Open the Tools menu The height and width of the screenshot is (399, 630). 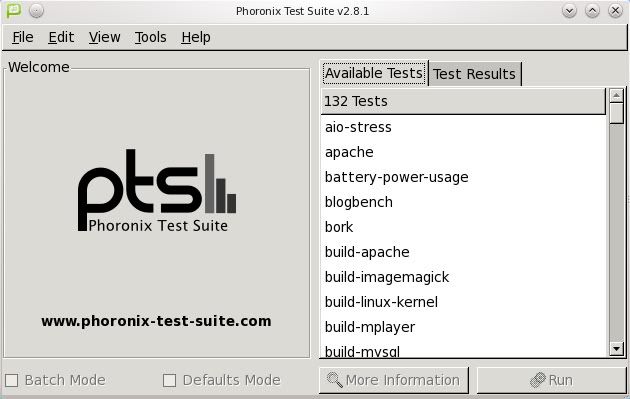pyautogui.click(x=150, y=37)
